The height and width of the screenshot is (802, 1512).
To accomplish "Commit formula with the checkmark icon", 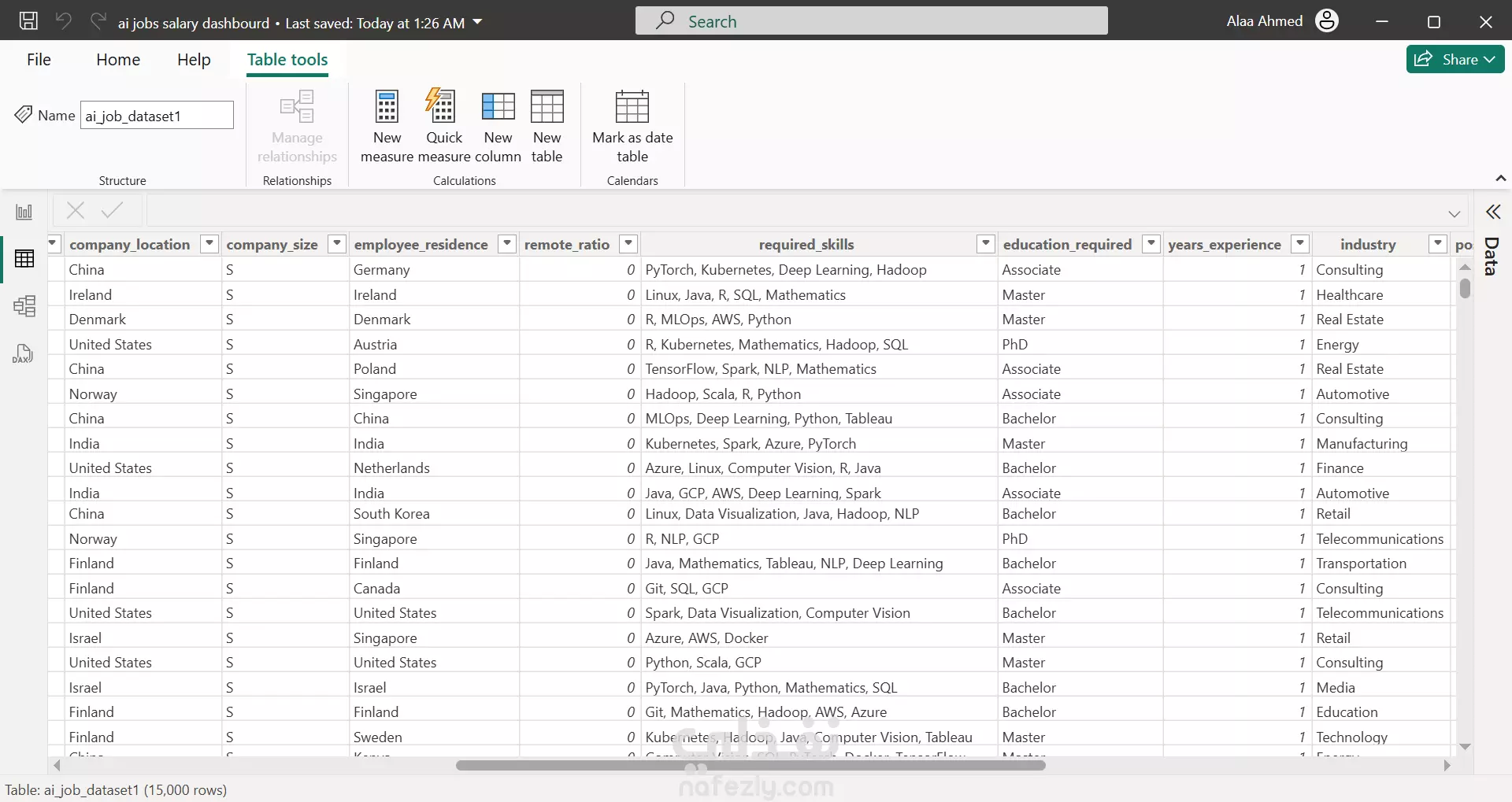I will pyautogui.click(x=113, y=210).
